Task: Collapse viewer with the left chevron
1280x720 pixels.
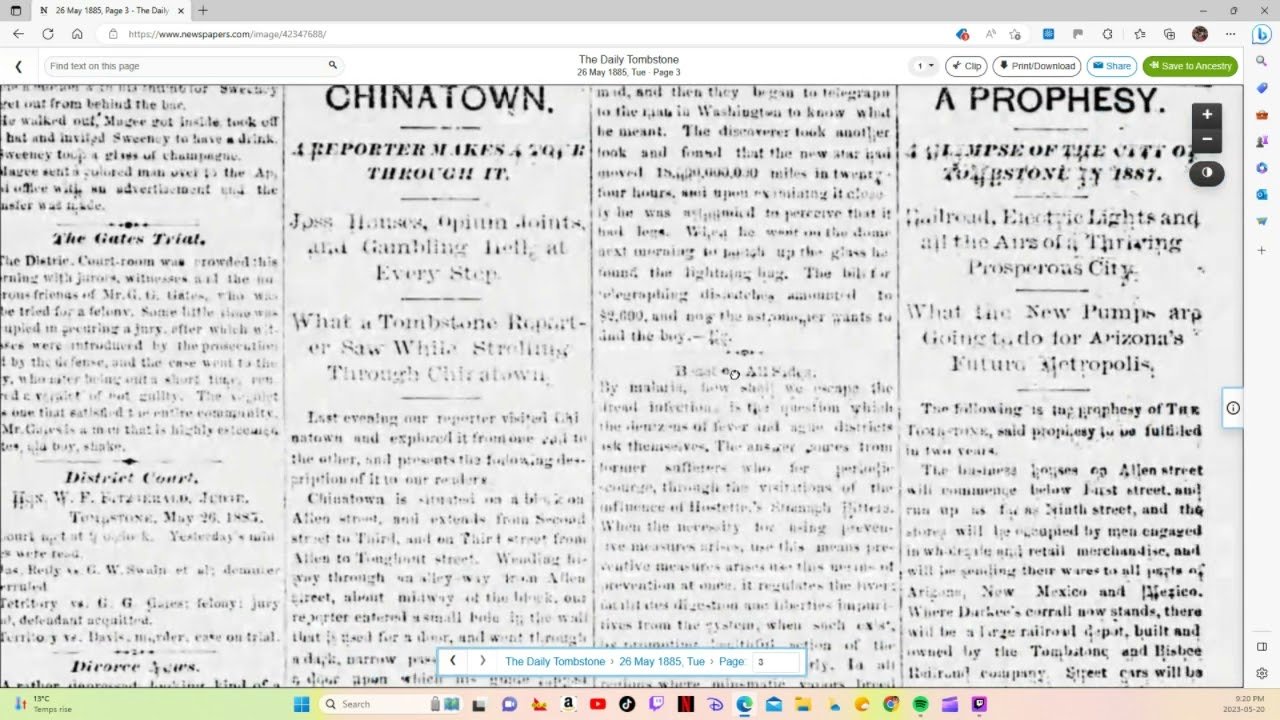Action: 18,66
